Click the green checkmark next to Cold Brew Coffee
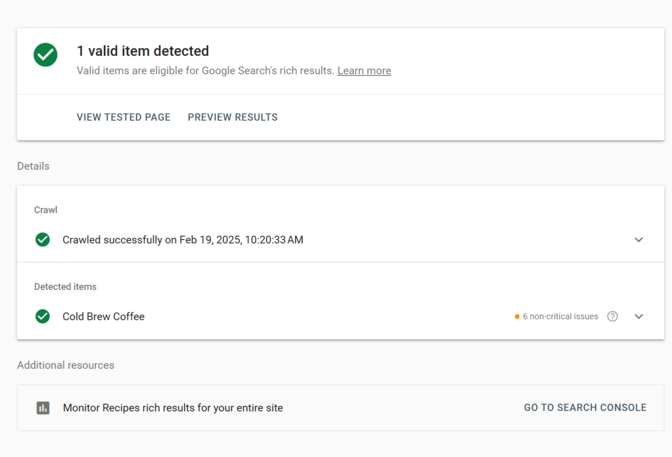Screen dimensions: 672x457 tap(43, 317)
